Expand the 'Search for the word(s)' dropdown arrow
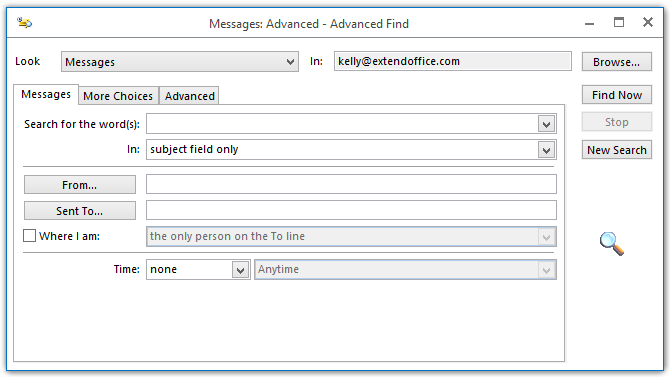Image resolution: width=670 pixels, height=377 pixels. tap(546, 124)
